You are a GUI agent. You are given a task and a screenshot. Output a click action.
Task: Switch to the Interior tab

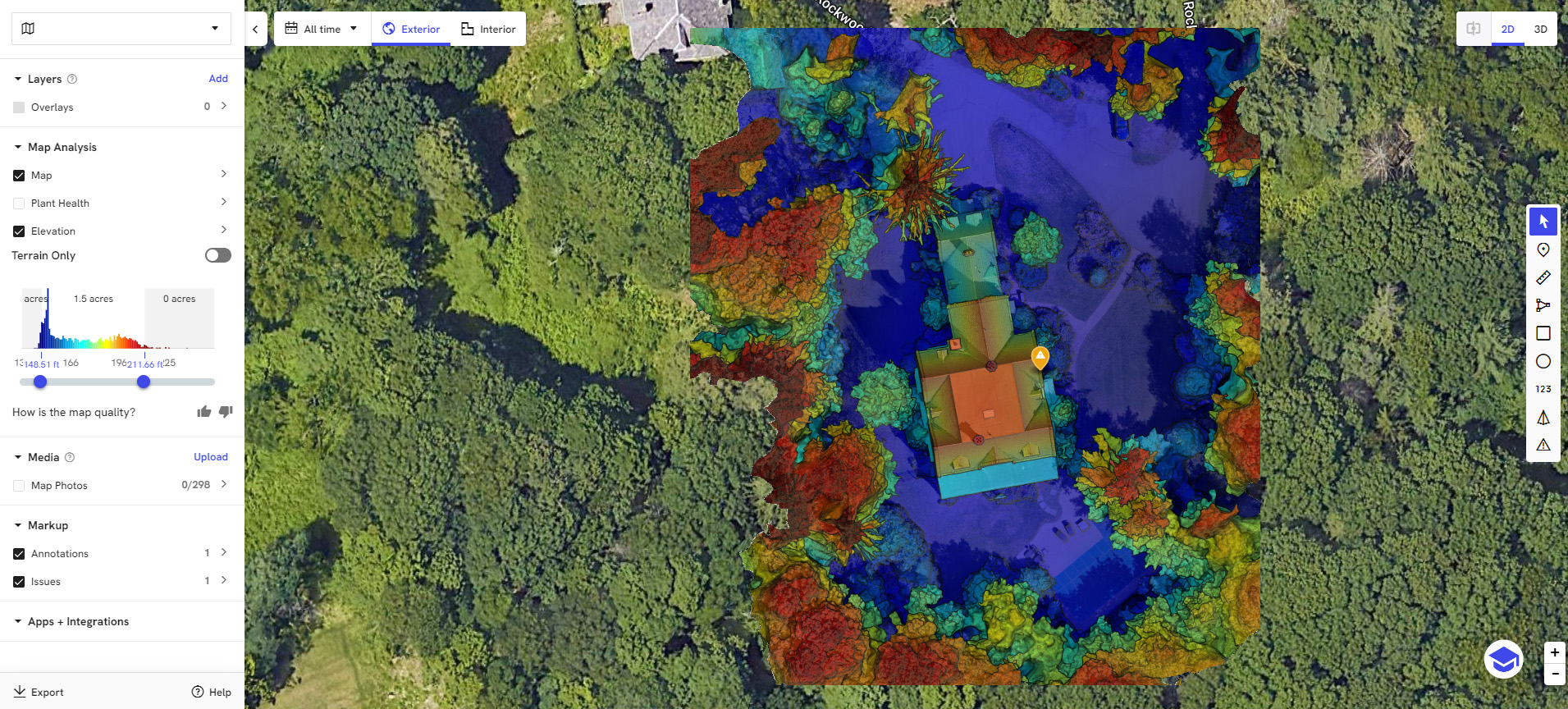(488, 29)
